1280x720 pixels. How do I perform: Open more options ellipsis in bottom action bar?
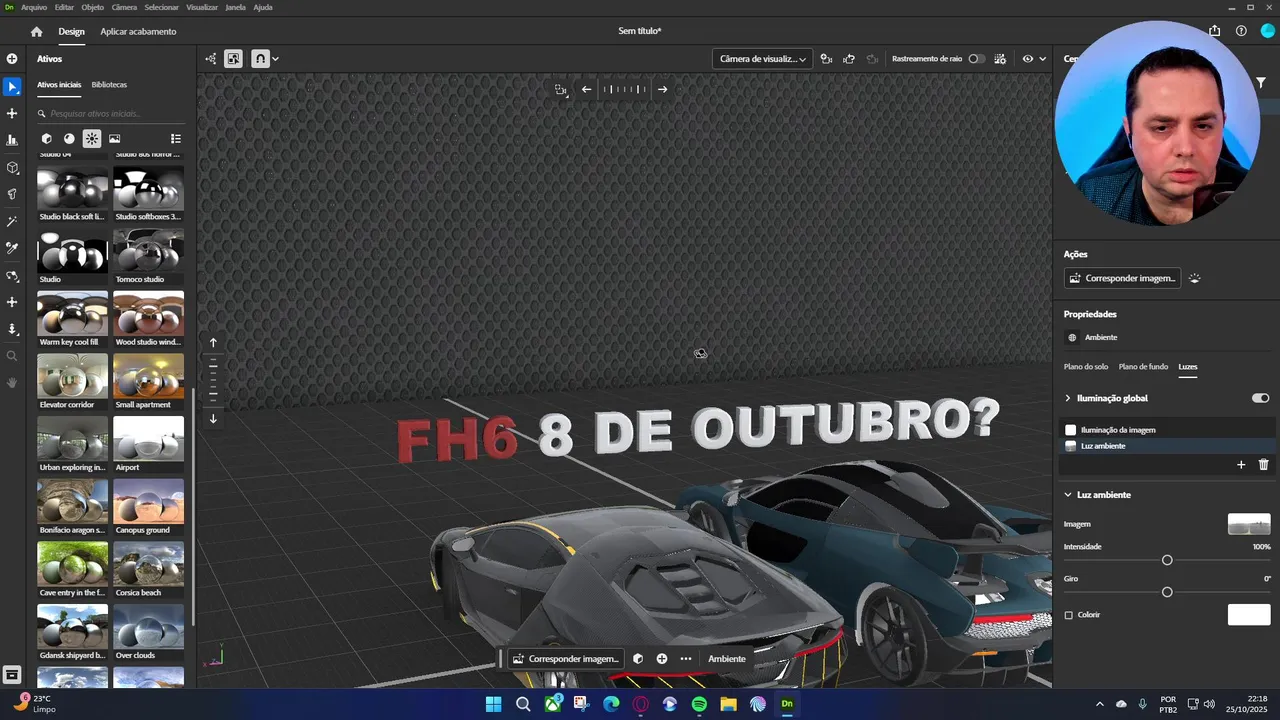(x=686, y=659)
